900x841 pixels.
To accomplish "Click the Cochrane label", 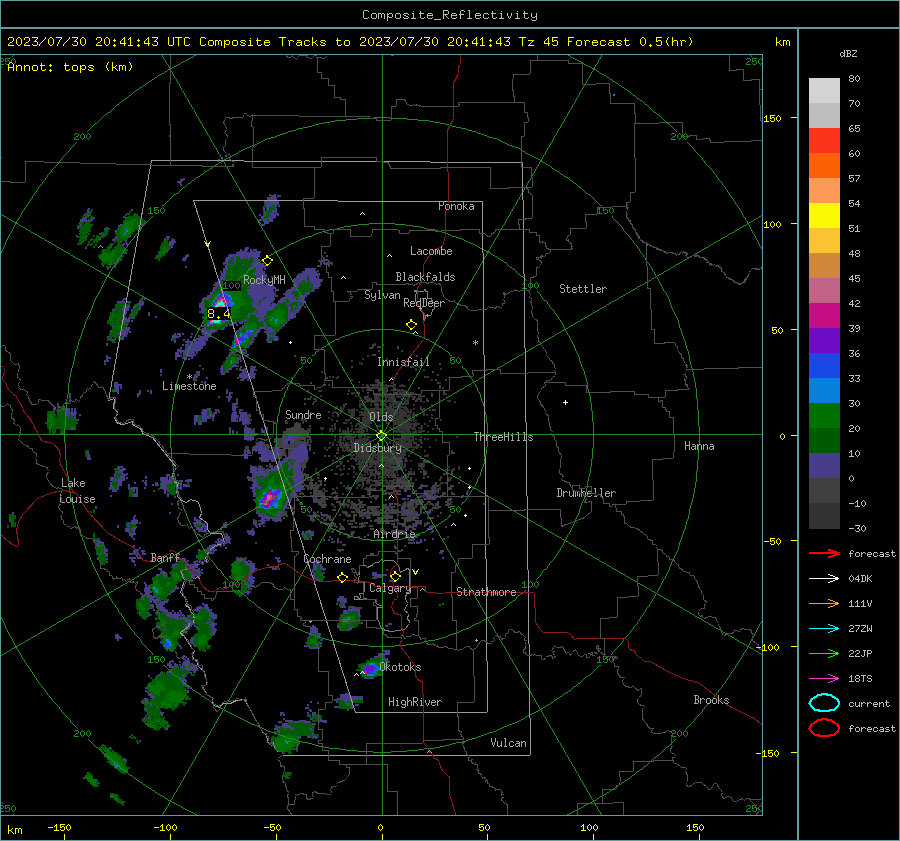I will click(x=327, y=559).
